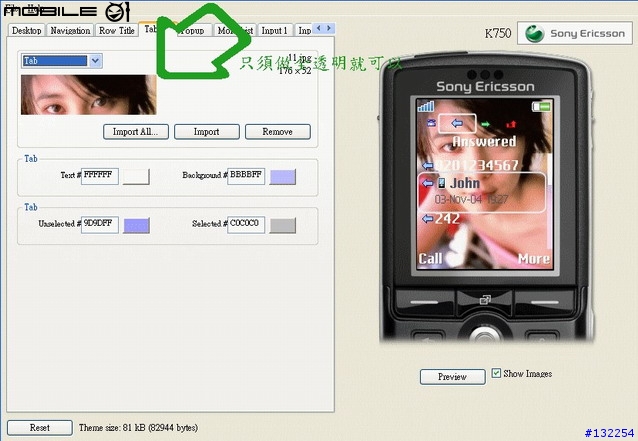Click the red missed-calls icon on phone
This screenshot has height=441, width=638.
coord(511,124)
